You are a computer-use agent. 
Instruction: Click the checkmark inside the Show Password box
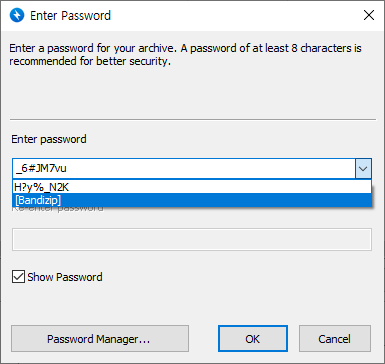point(18,277)
